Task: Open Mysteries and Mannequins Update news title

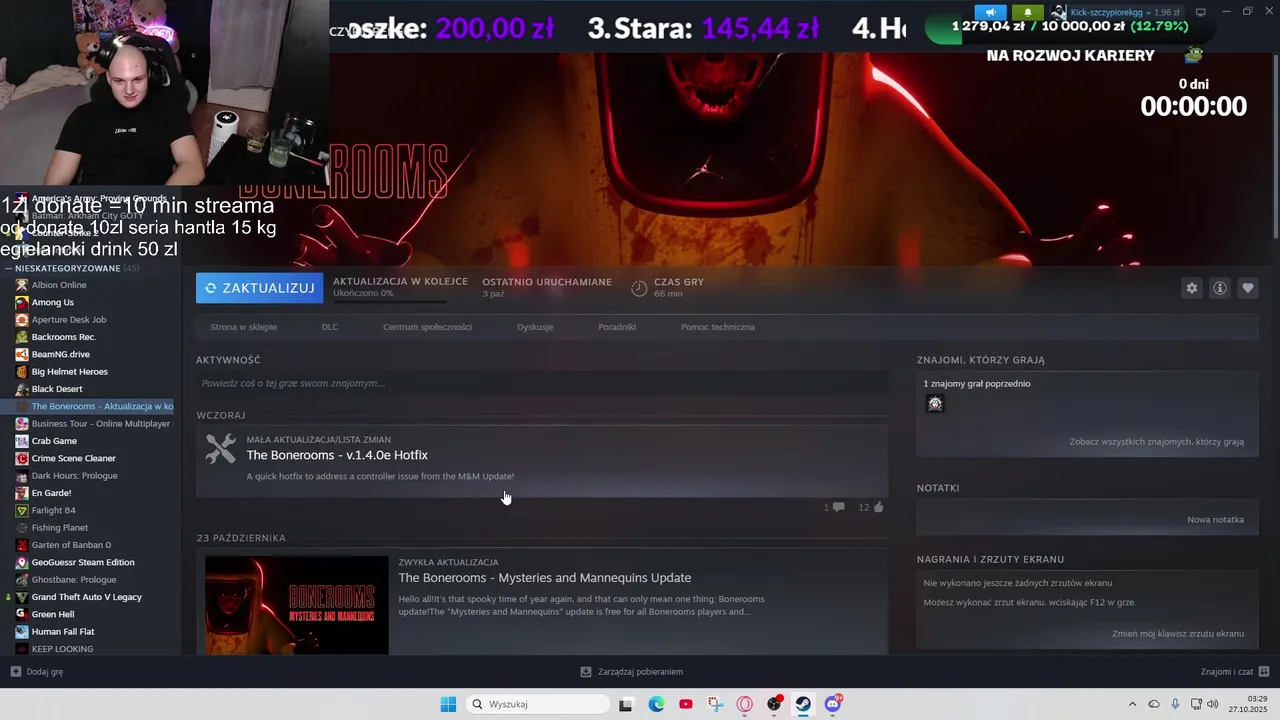Action: pos(545,578)
